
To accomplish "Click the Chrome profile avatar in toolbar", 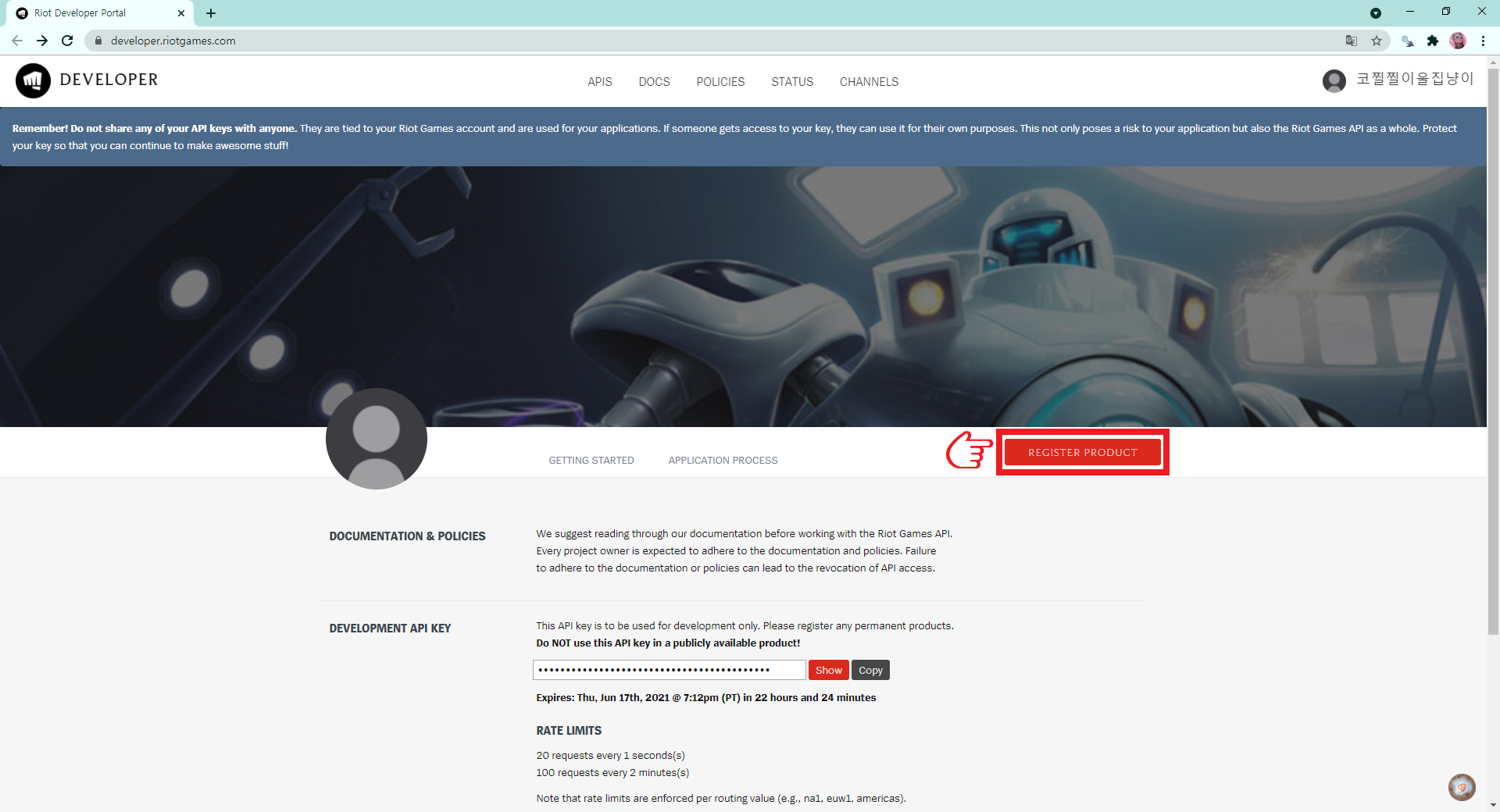I will pos(1458,41).
